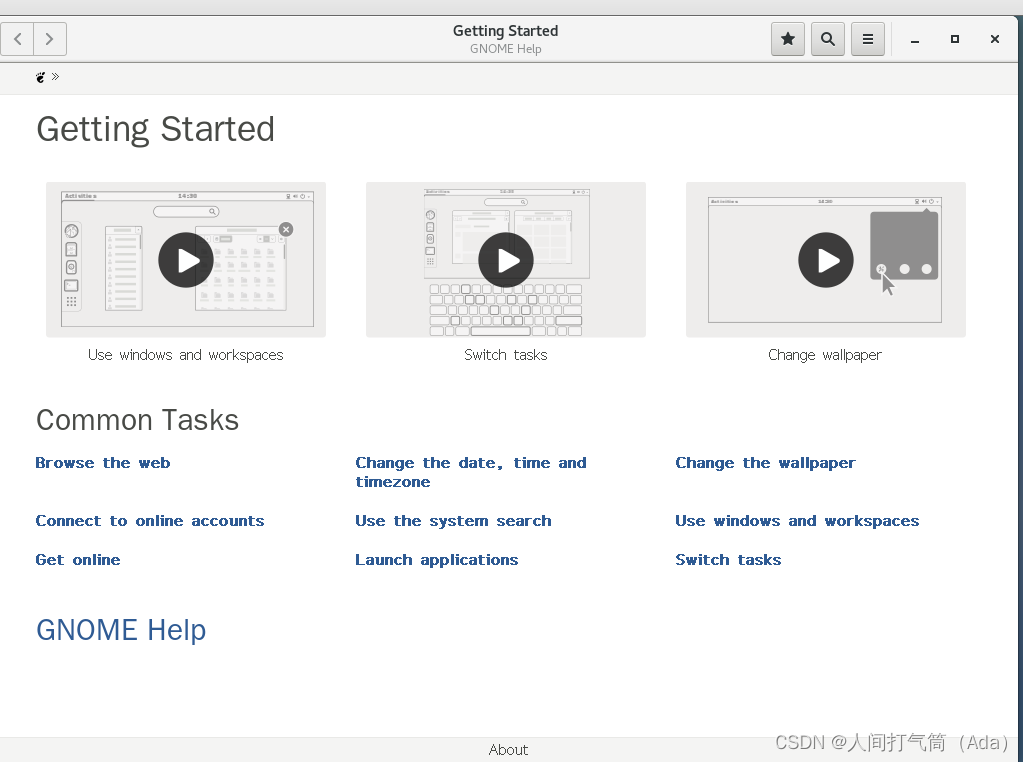Open Connect to online accounts link
The height and width of the screenshot is (762, 1023).
[149, 521]
